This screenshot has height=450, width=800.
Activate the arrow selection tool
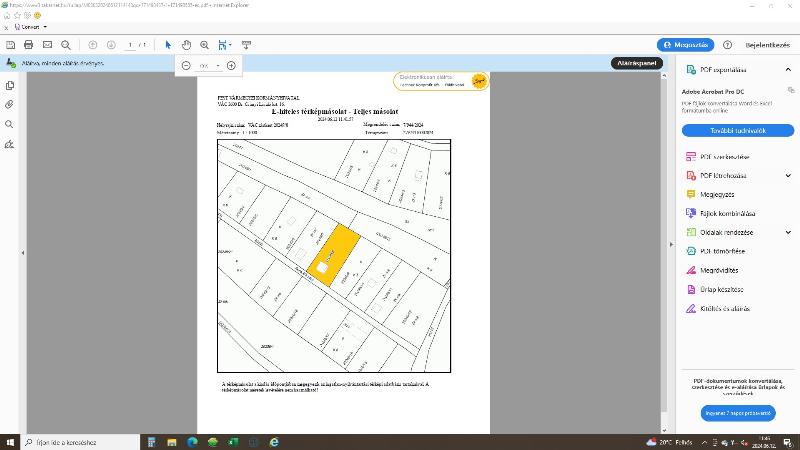coord(168,45)
